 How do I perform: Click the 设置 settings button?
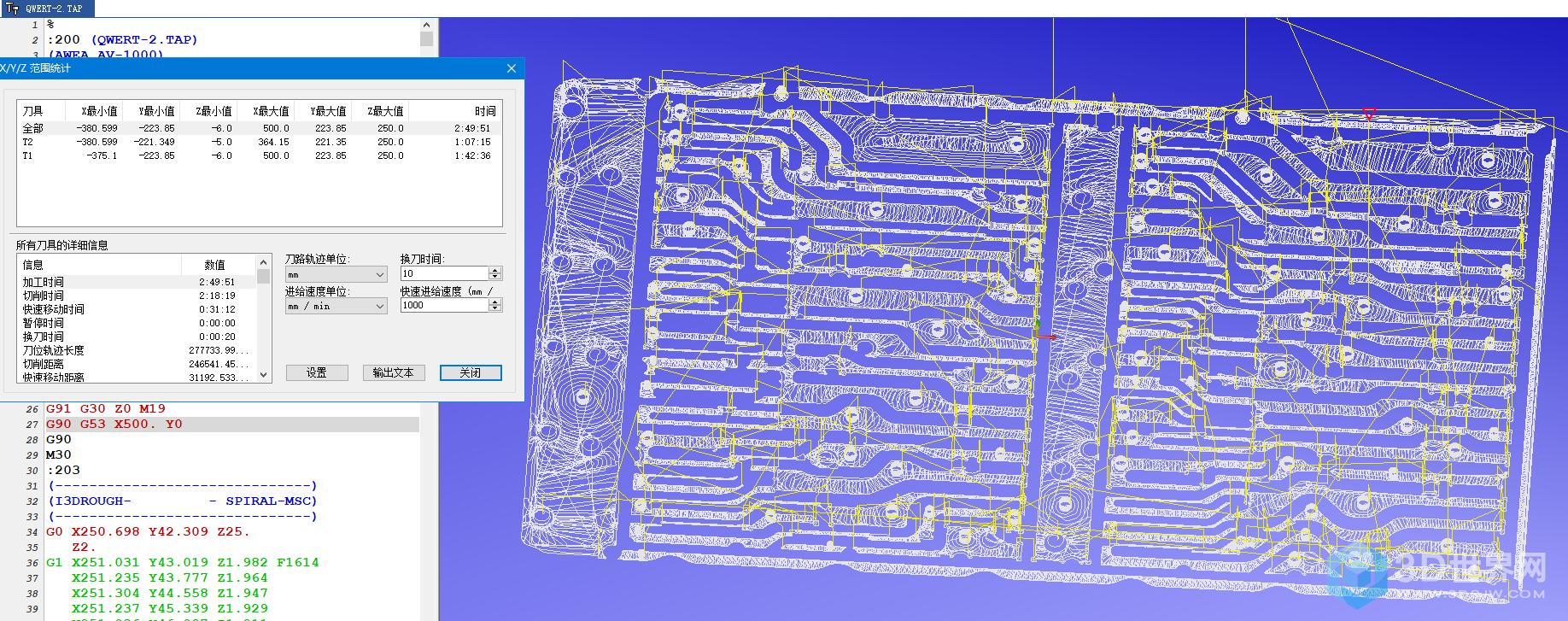(x=317, y=372)
